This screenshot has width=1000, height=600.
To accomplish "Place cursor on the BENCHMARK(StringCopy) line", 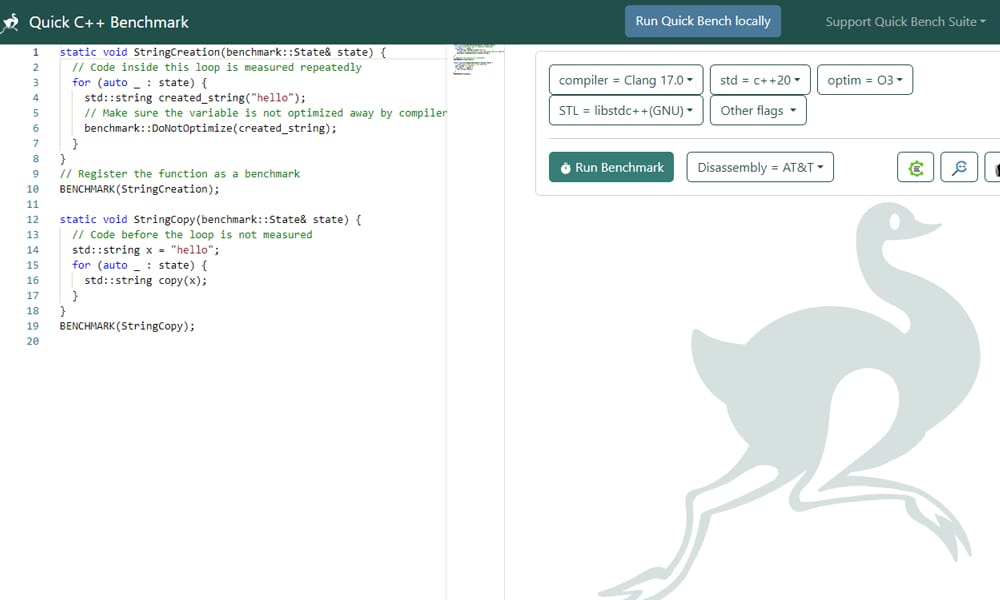I will tap(127, 326).
